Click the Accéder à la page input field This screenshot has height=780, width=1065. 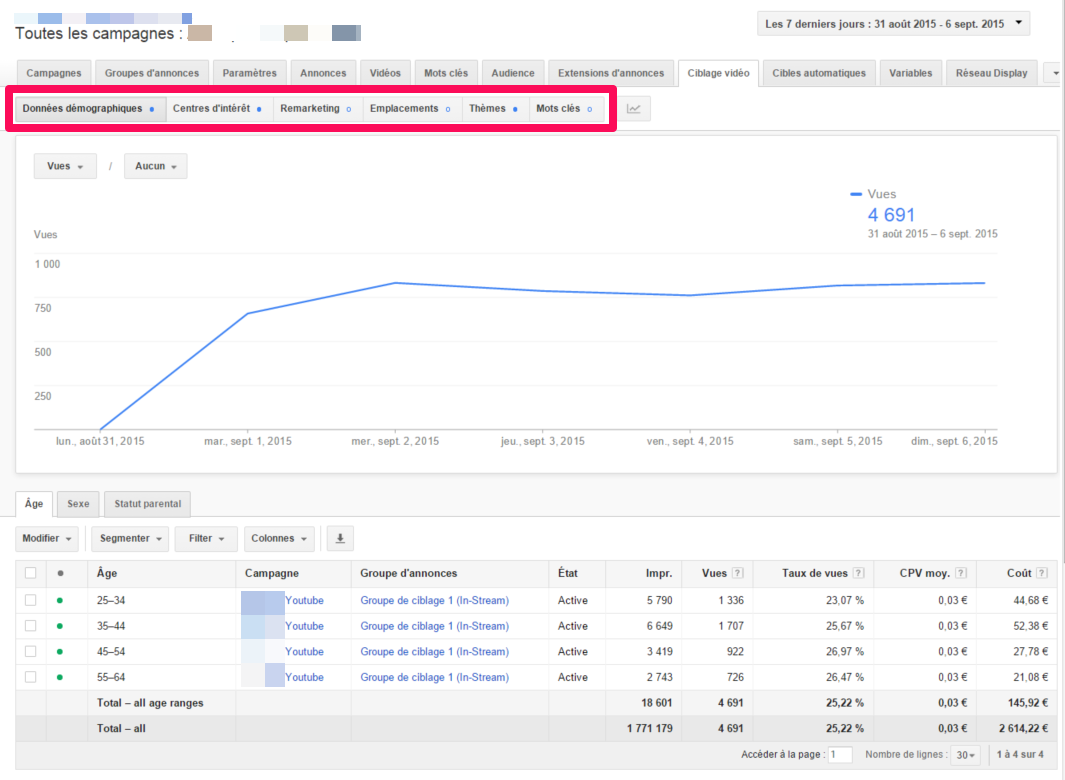[840, 755]
